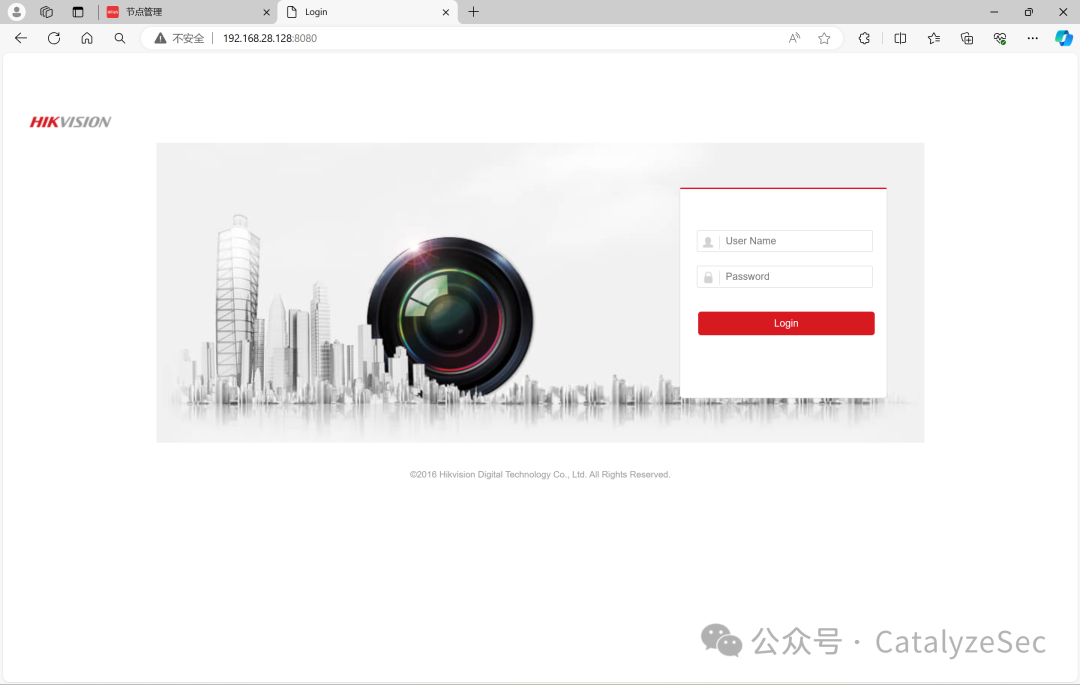Focus the User Name input field
Image resolution: width=1080 pixels, height=685 pixels.
point(785,241)
